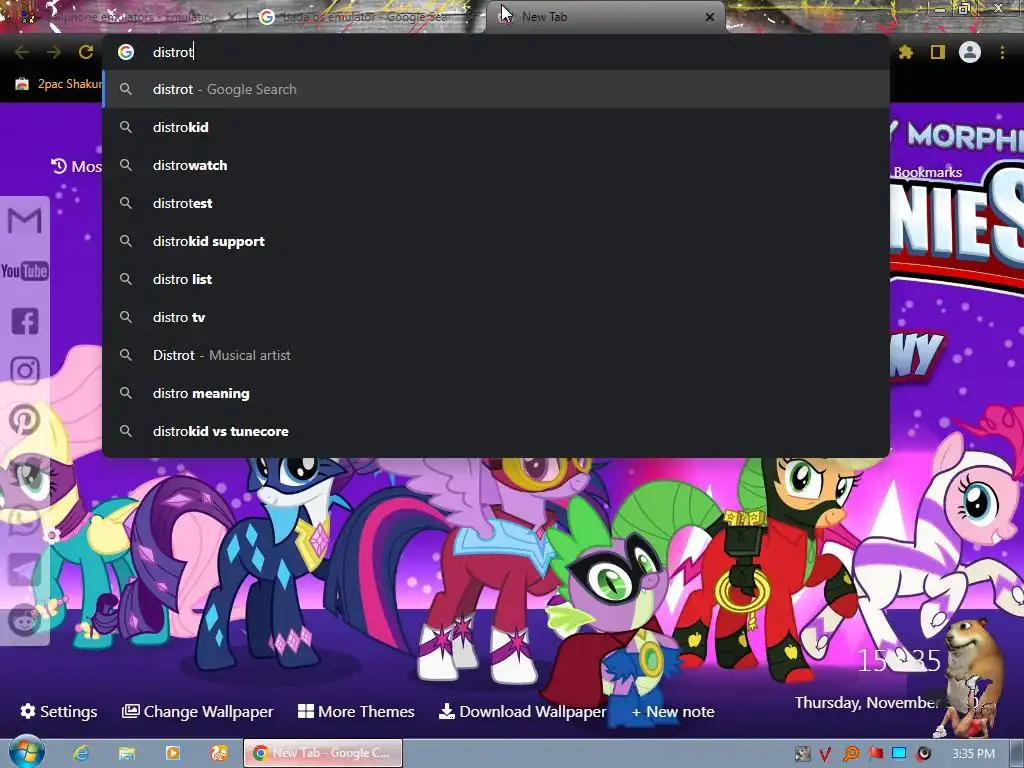Click the 3:35 PM system clock
Viewport: 1024px width, 768px height.
pos(973,754)
